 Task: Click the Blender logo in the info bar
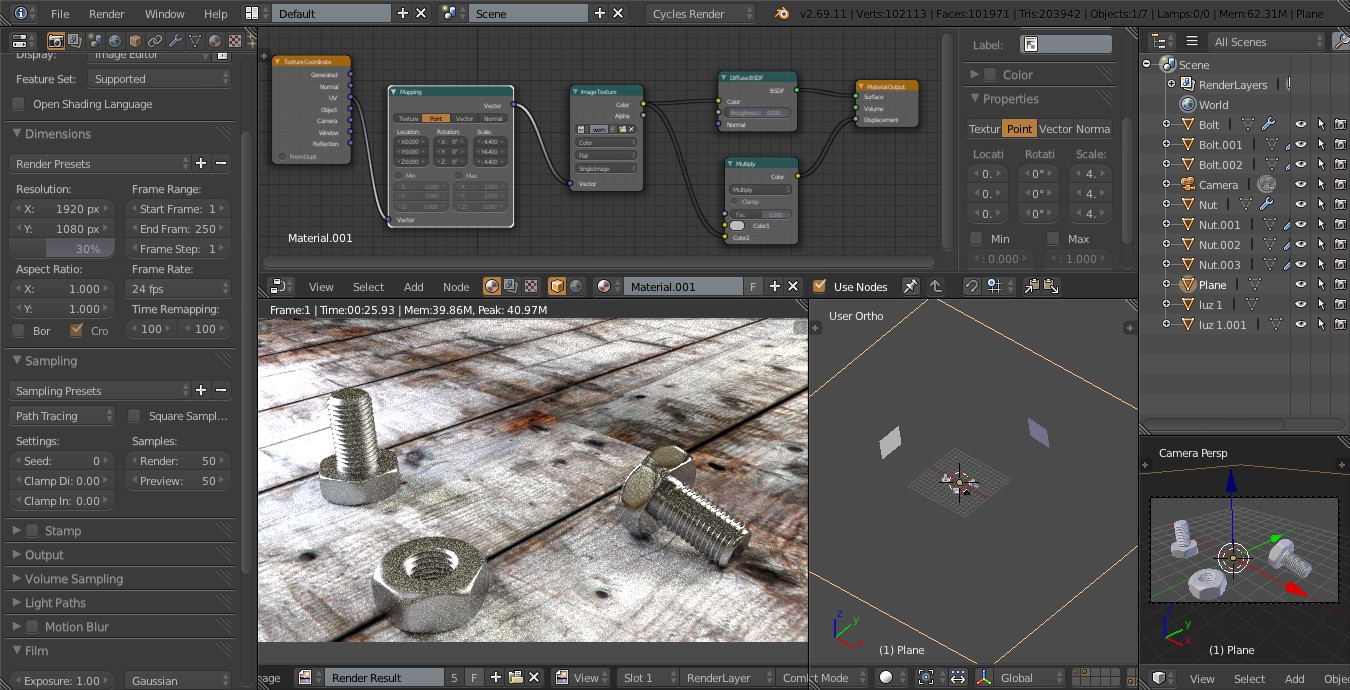pyautogui.click(x=781, y=14)
